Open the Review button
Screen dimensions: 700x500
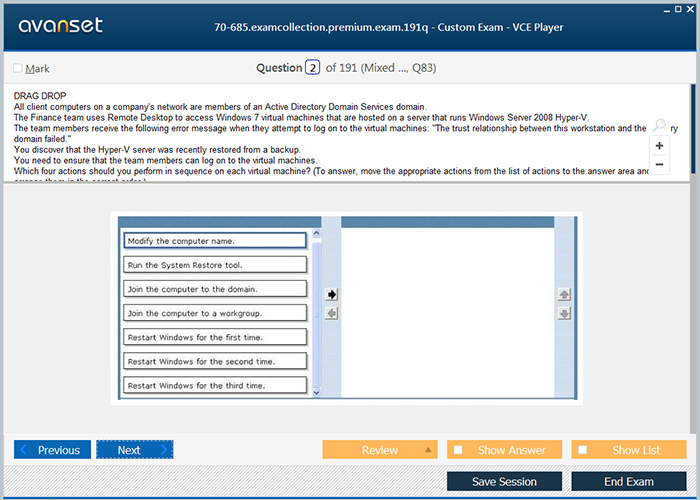[380, 450]
